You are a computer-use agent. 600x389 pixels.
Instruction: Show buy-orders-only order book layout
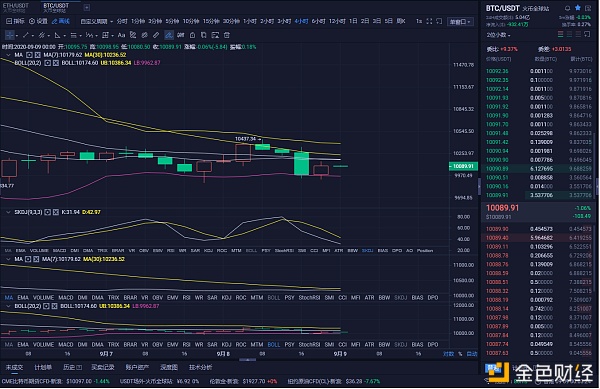(x=569, y=35)
